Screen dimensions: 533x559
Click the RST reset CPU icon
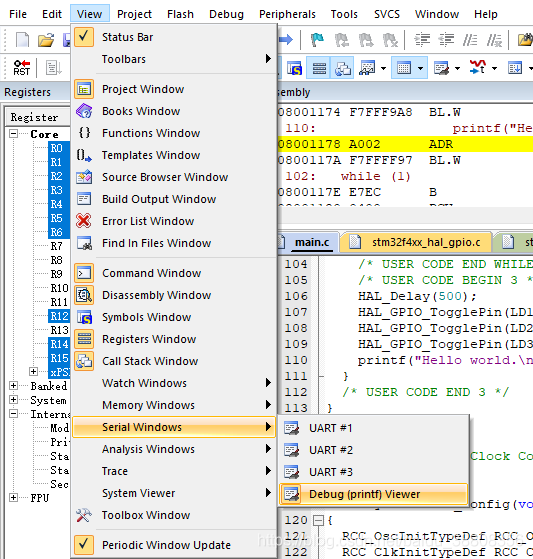tap(21, 68)
